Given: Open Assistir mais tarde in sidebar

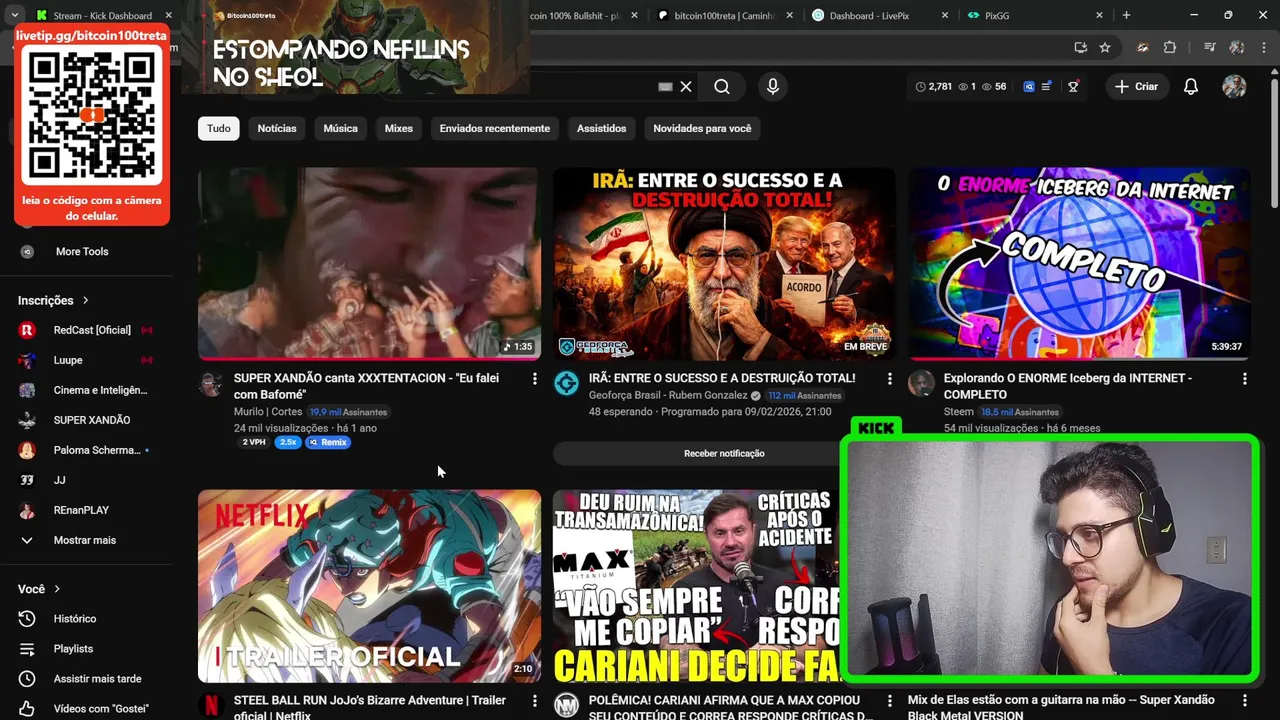Looking at the screenshot, I should coord(97,679).
